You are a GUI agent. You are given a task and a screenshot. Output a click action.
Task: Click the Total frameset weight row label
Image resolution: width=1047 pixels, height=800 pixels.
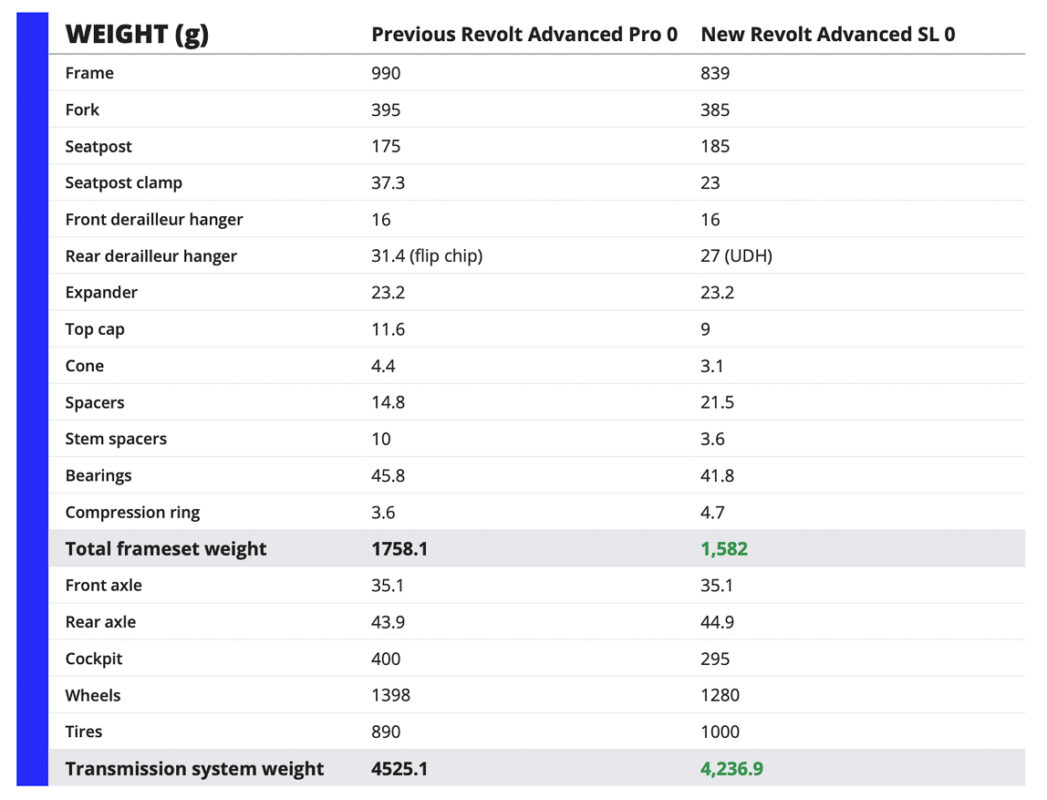point(166,549)
